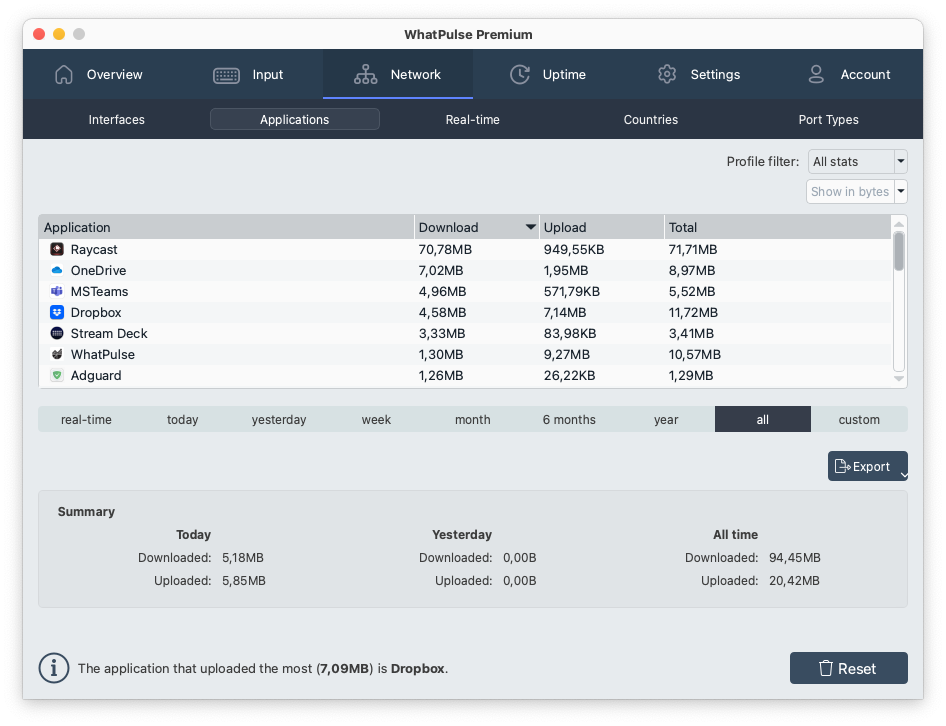Click the Raycast application icon
Viewport: 946px width, 726px height.
pyautogui.click(x=56, y=249)
